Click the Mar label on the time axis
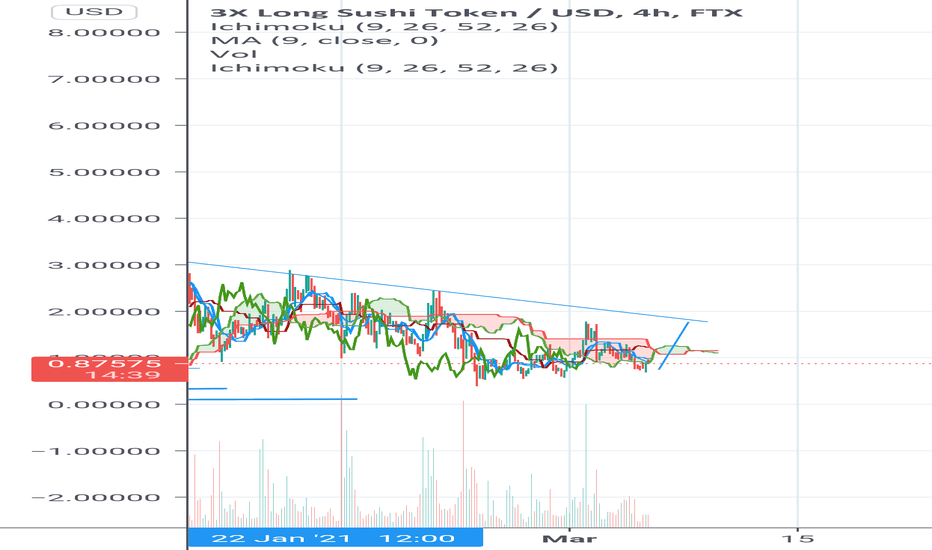Viewport: 932px width, 550px height. 569,539
